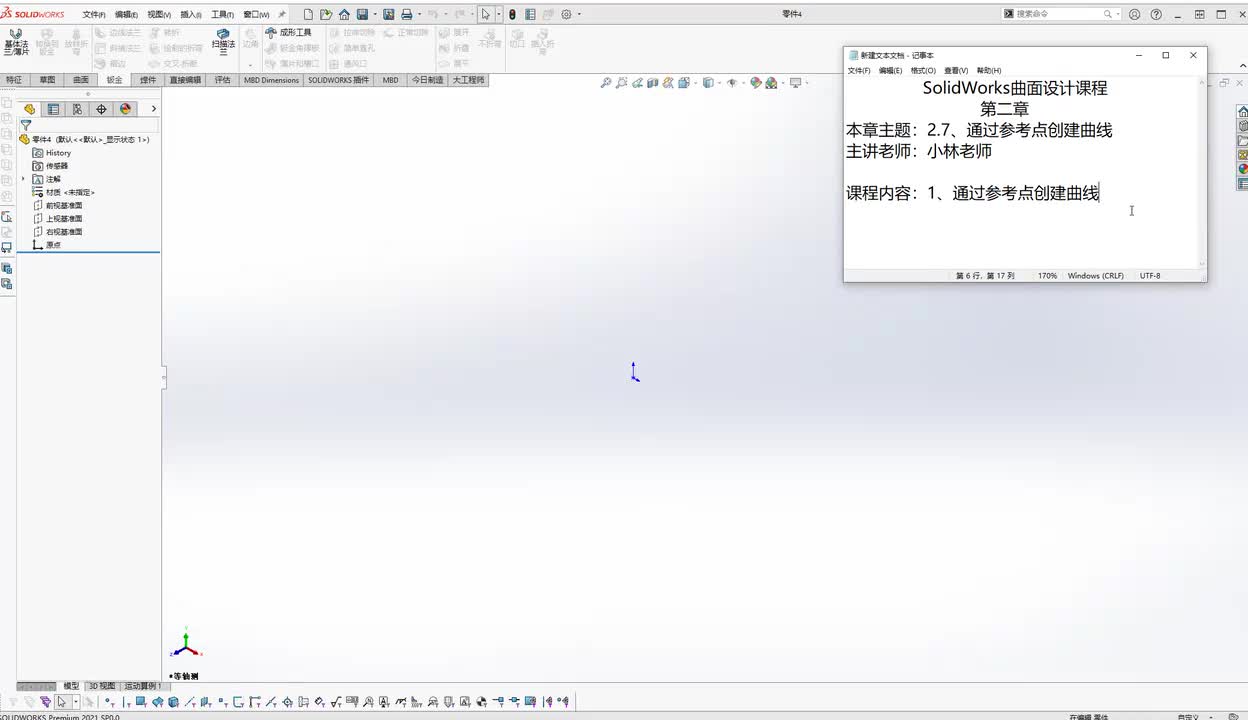Open the 插入 (Insert) menu in SolidWorks
The width and height of the screenshot is (1248, 720).
[x=191, y=15]
